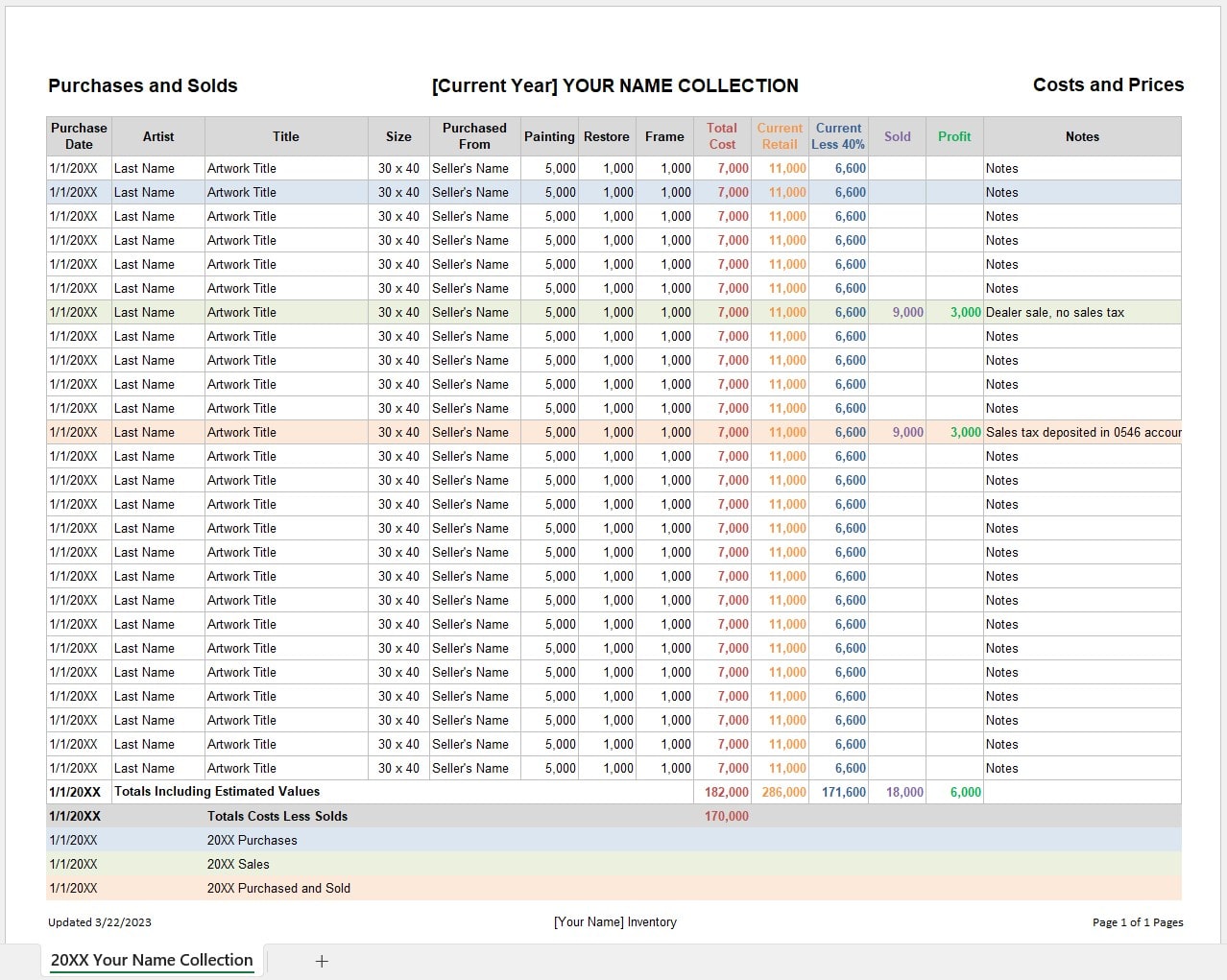
Task: Click the 20XX Purchases legend row
Action: tap(614, 840)
